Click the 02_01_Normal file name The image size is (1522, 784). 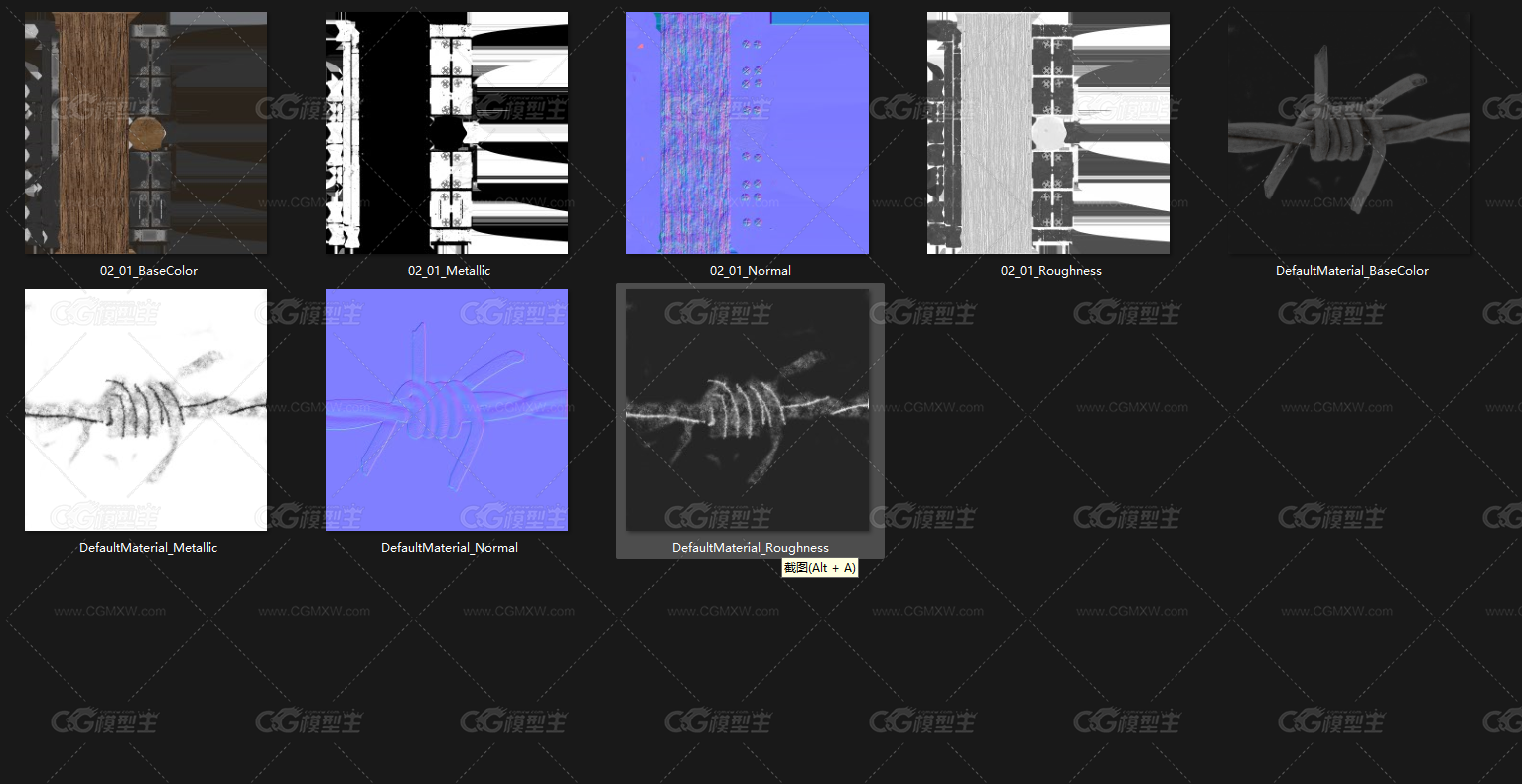(751, 271)
